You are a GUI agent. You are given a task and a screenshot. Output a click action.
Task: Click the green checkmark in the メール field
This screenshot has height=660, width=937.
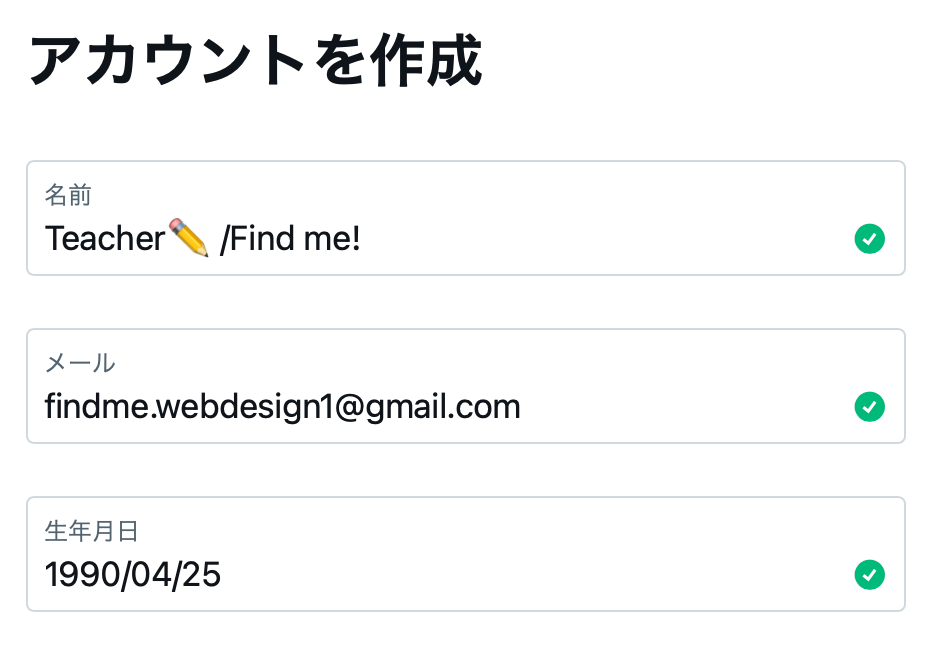pyautogui.click(x=869, y=407)
